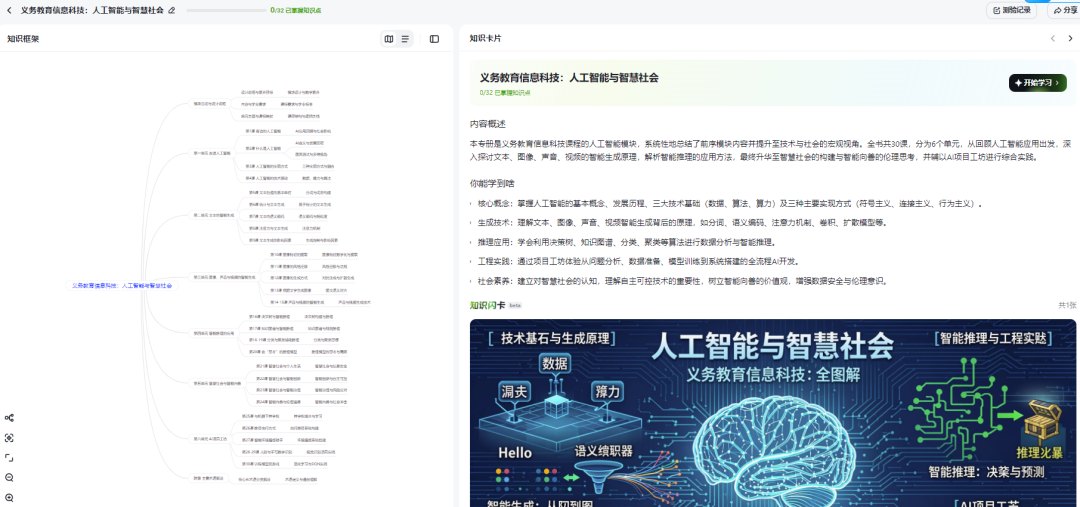This screenshot has height=507, width=1080.
Task: Select the 第五单元 智慧社会 node
Action: [x=217, y=382]
